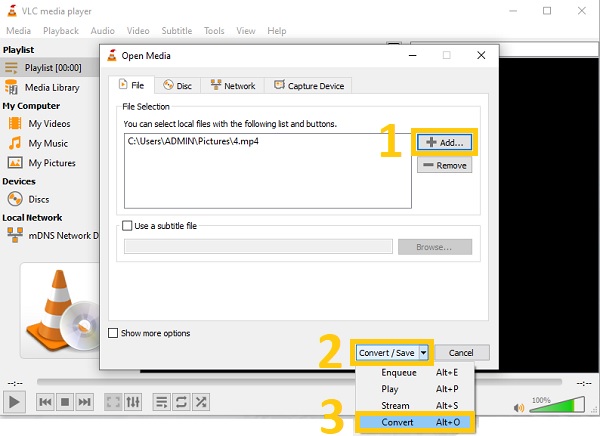Open the View menu

(x=246, y=31)
